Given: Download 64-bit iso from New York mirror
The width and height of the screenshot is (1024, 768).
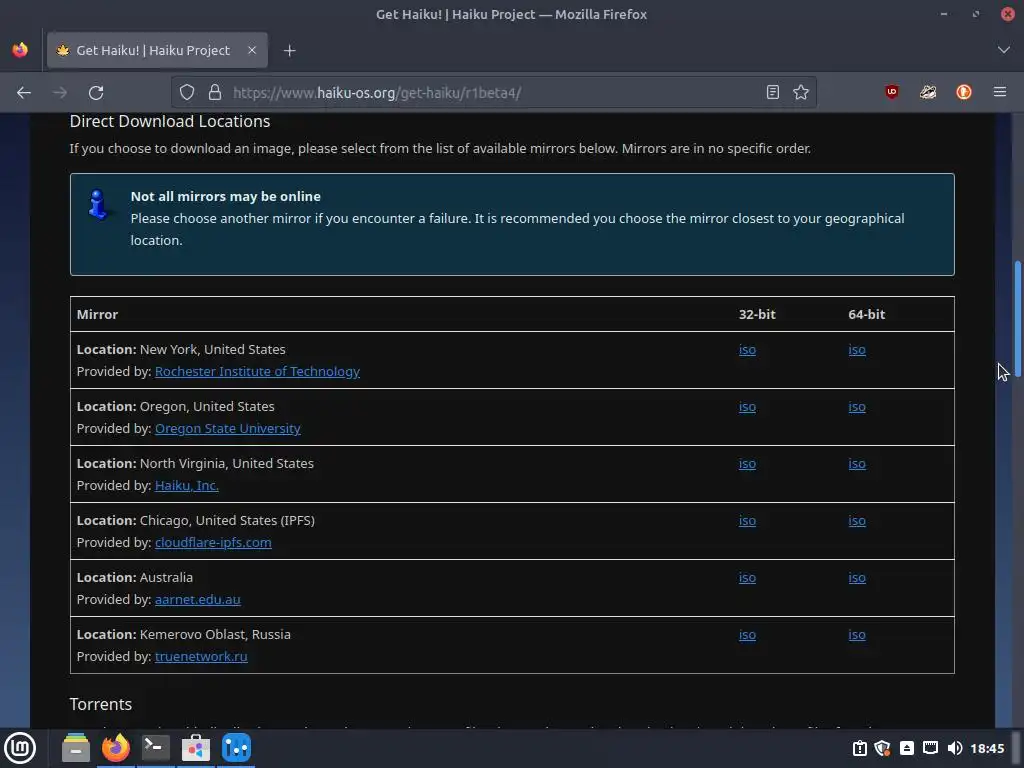Looking at the screenshot, I should 857,349.
